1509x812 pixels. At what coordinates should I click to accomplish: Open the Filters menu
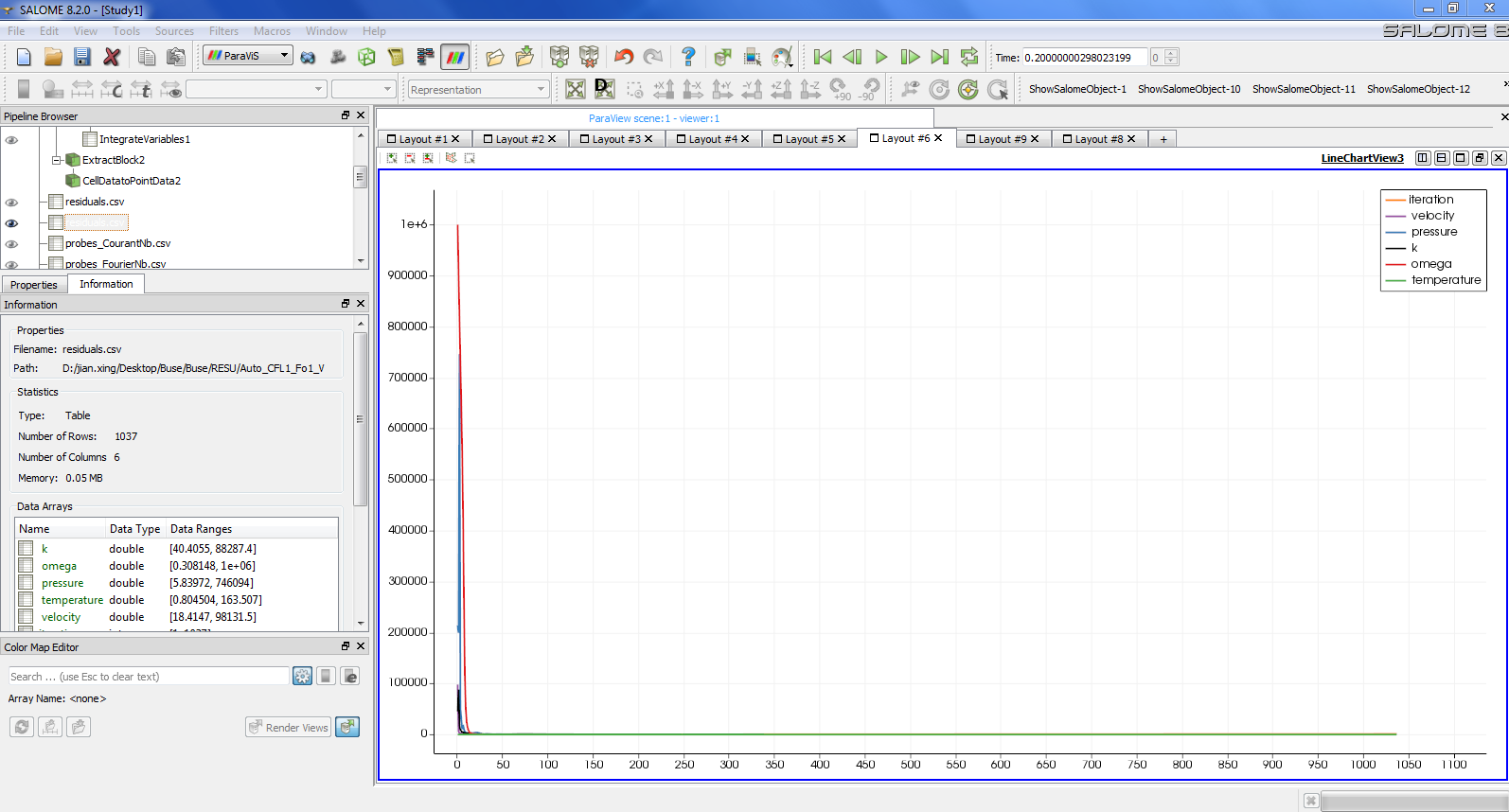(223, 31)
